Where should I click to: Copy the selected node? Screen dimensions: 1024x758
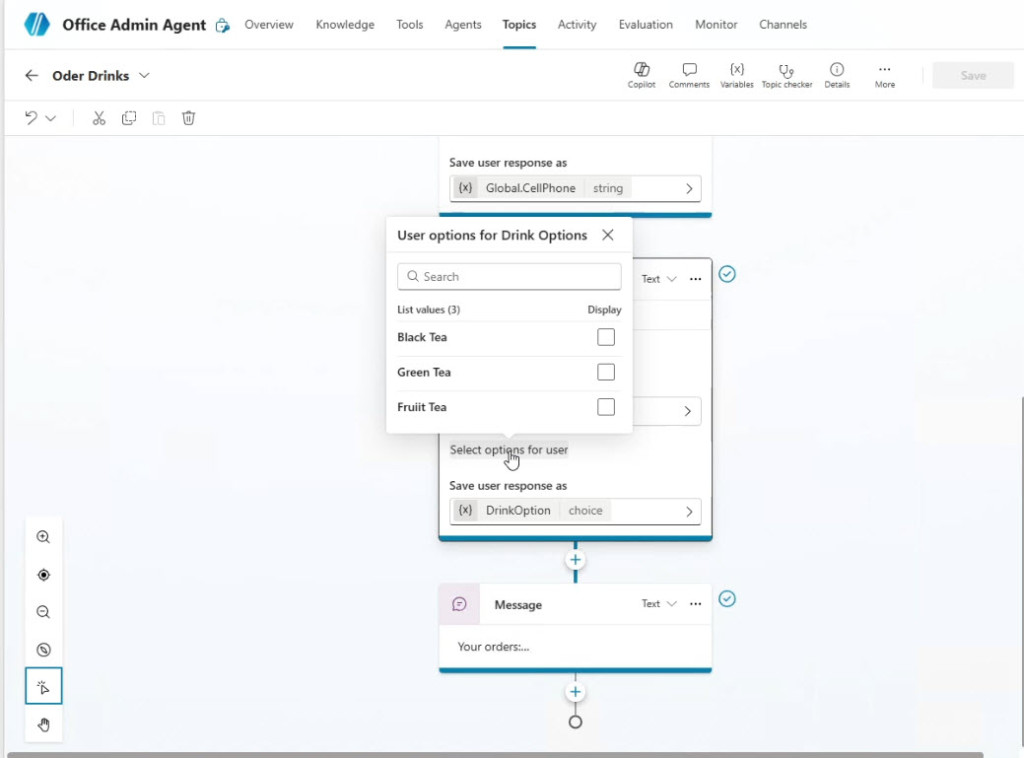click(x=129, y=118)
